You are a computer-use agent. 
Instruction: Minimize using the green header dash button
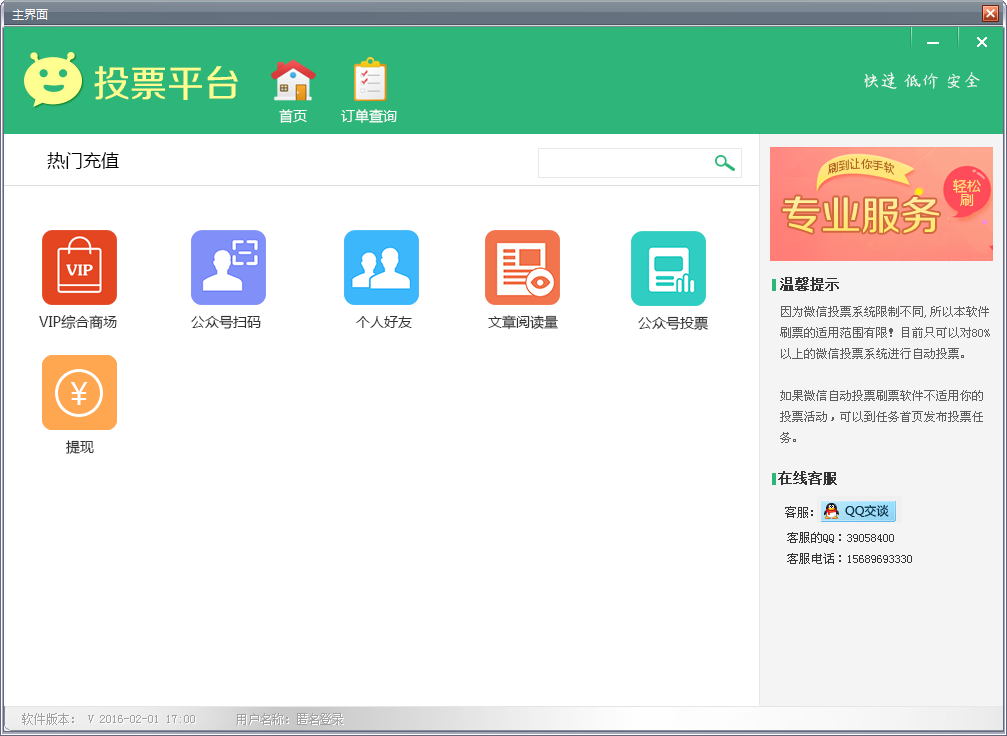click(x=933, y=42)
